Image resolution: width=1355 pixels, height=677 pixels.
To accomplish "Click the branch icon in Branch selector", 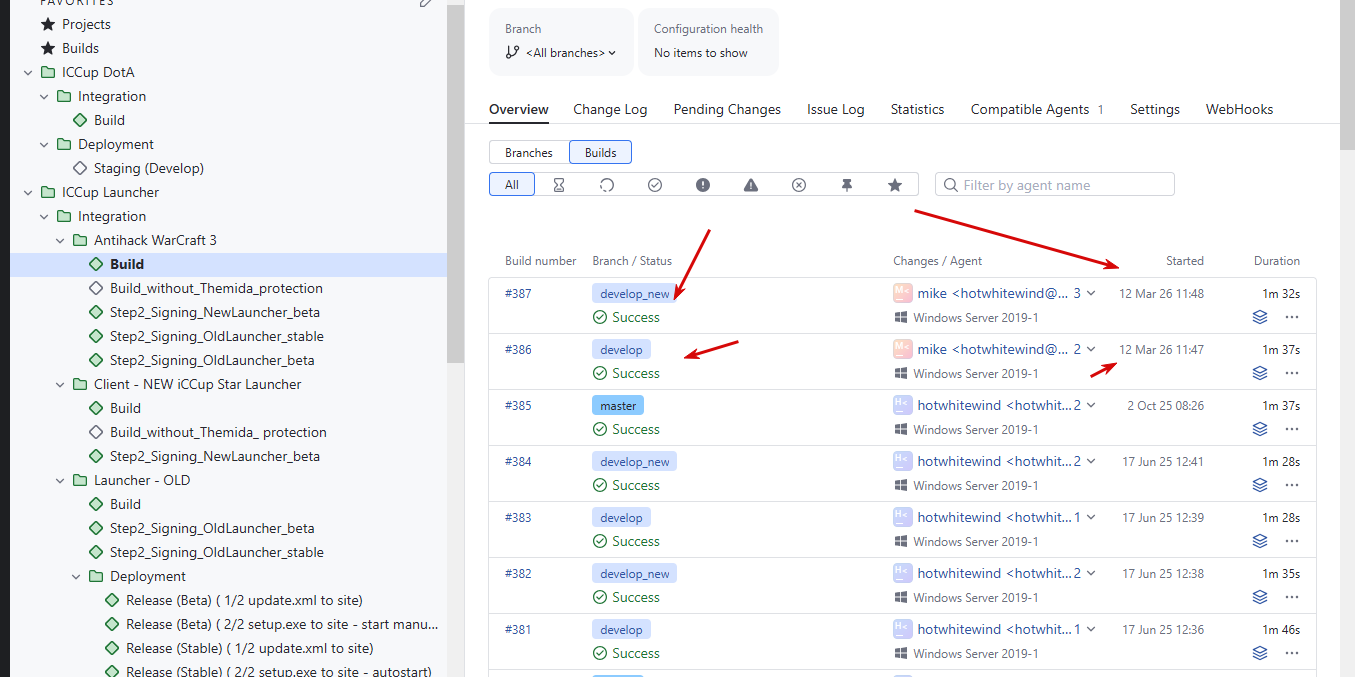I will click(x=513, y=53).
